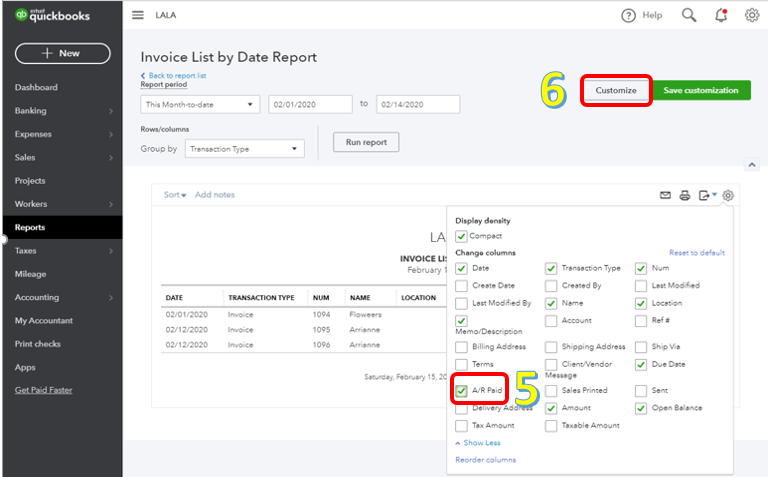Expand the Workers sidebar chevron

click(111, 204)
